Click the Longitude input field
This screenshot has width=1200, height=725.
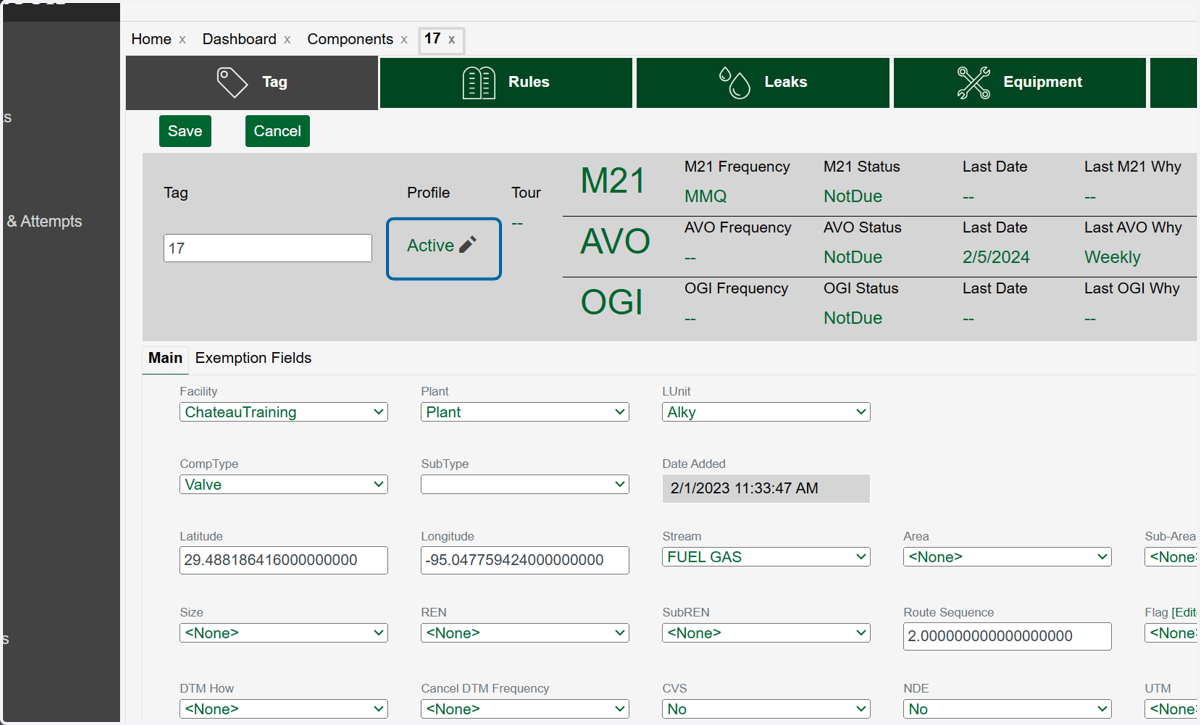pos(525,560)
